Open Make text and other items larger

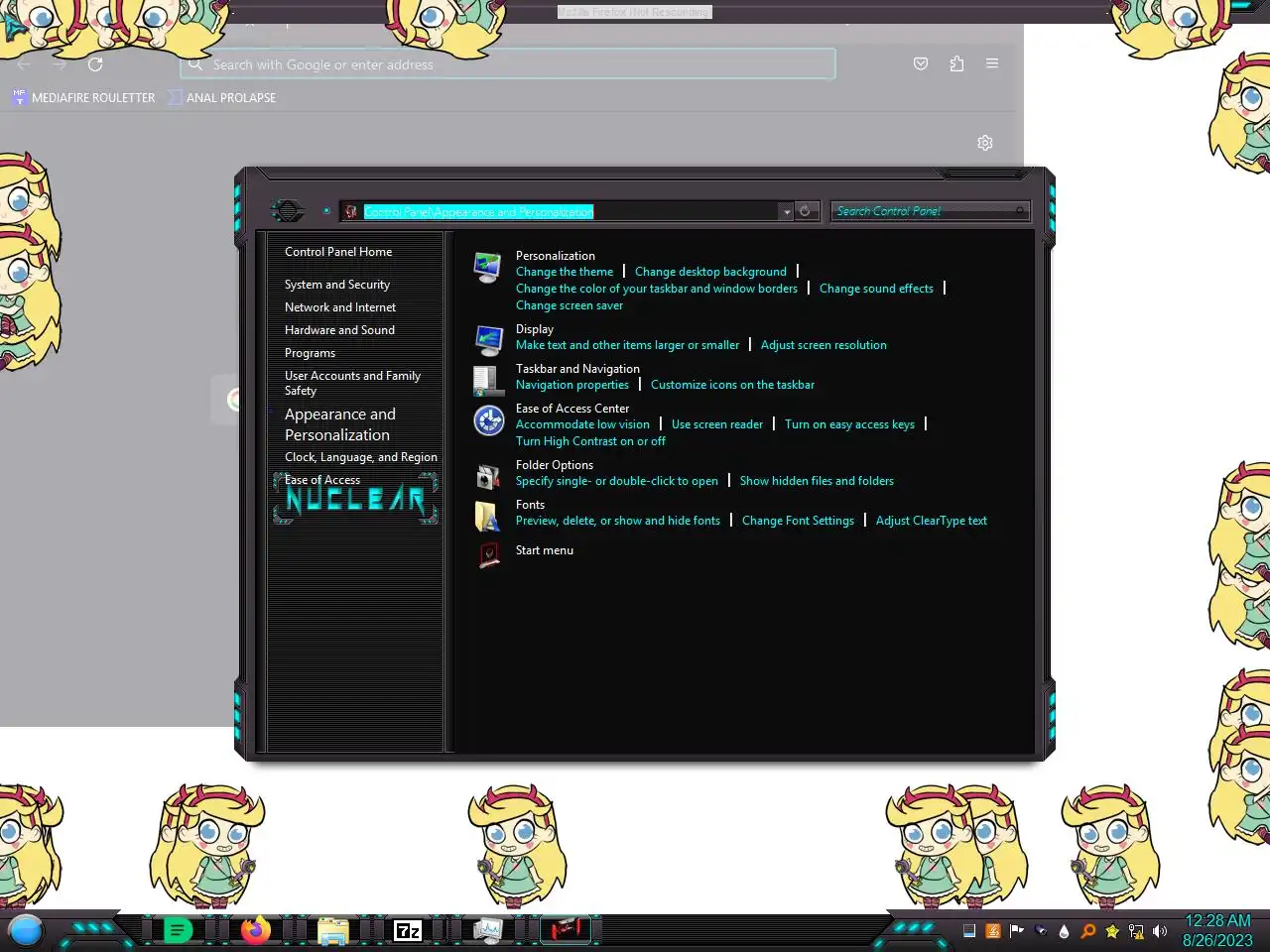[x=627, y=345]
